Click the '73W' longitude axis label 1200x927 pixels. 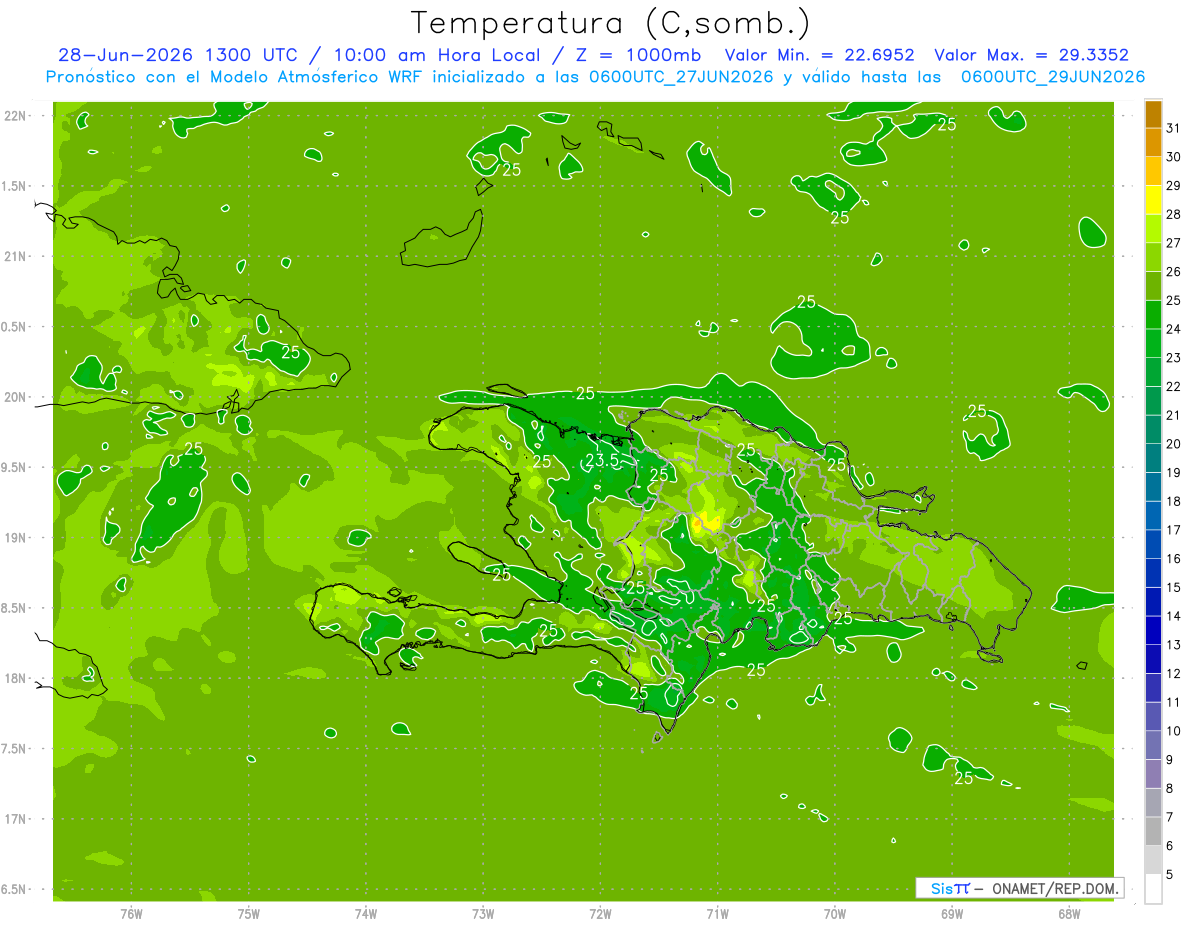click(483, 913)
